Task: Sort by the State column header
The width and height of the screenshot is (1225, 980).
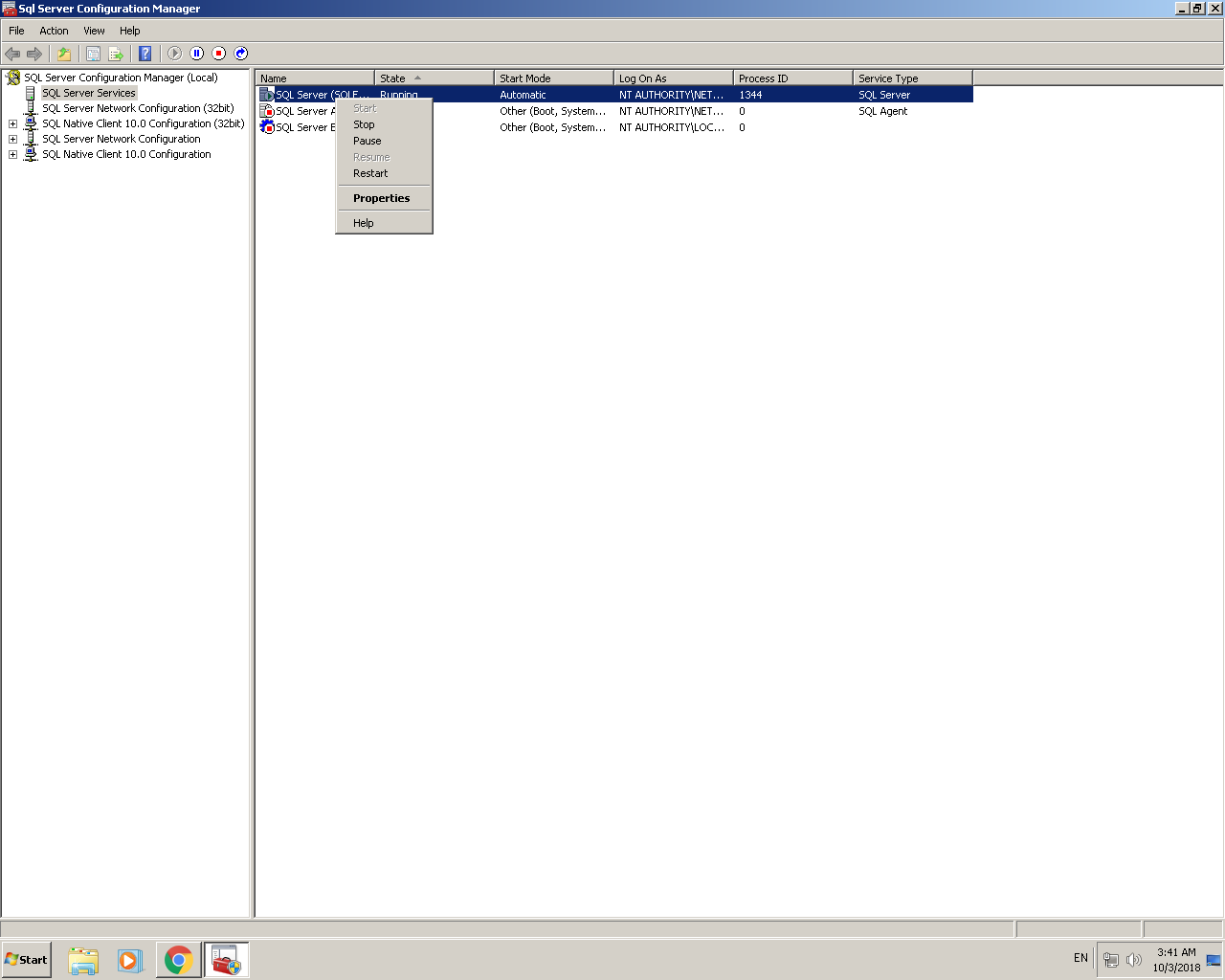Action: pyautogui.click(x=434, y=78)
